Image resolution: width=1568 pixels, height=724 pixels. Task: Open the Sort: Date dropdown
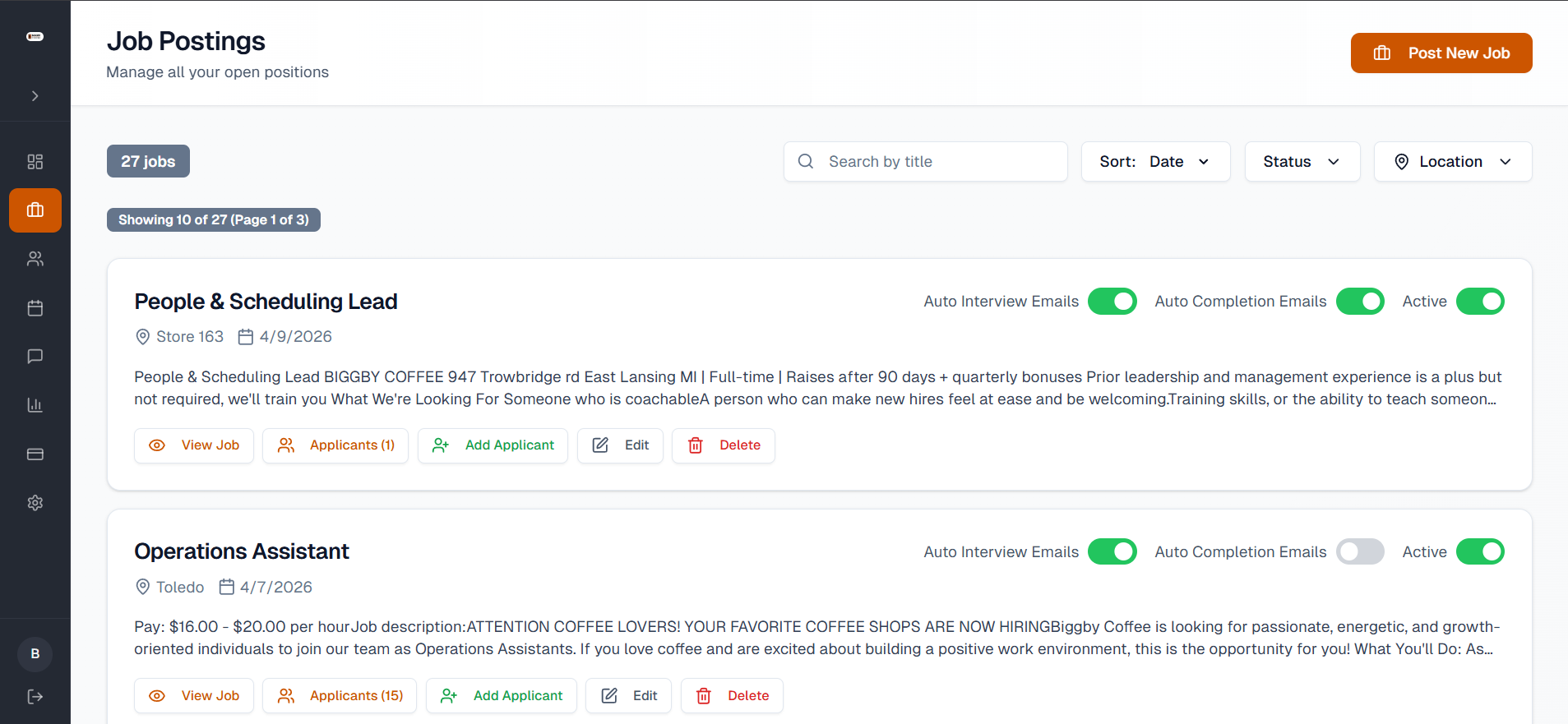1155,162
